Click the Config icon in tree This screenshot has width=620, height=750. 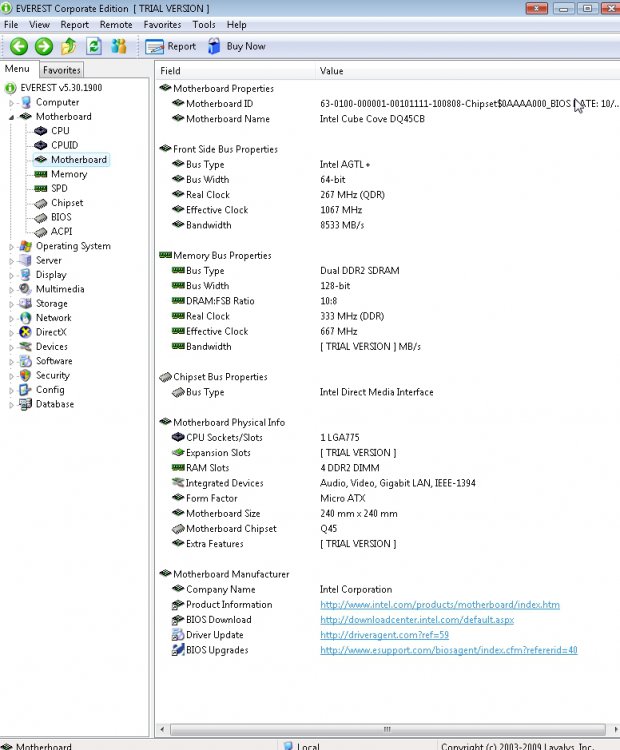click(26, 390)
